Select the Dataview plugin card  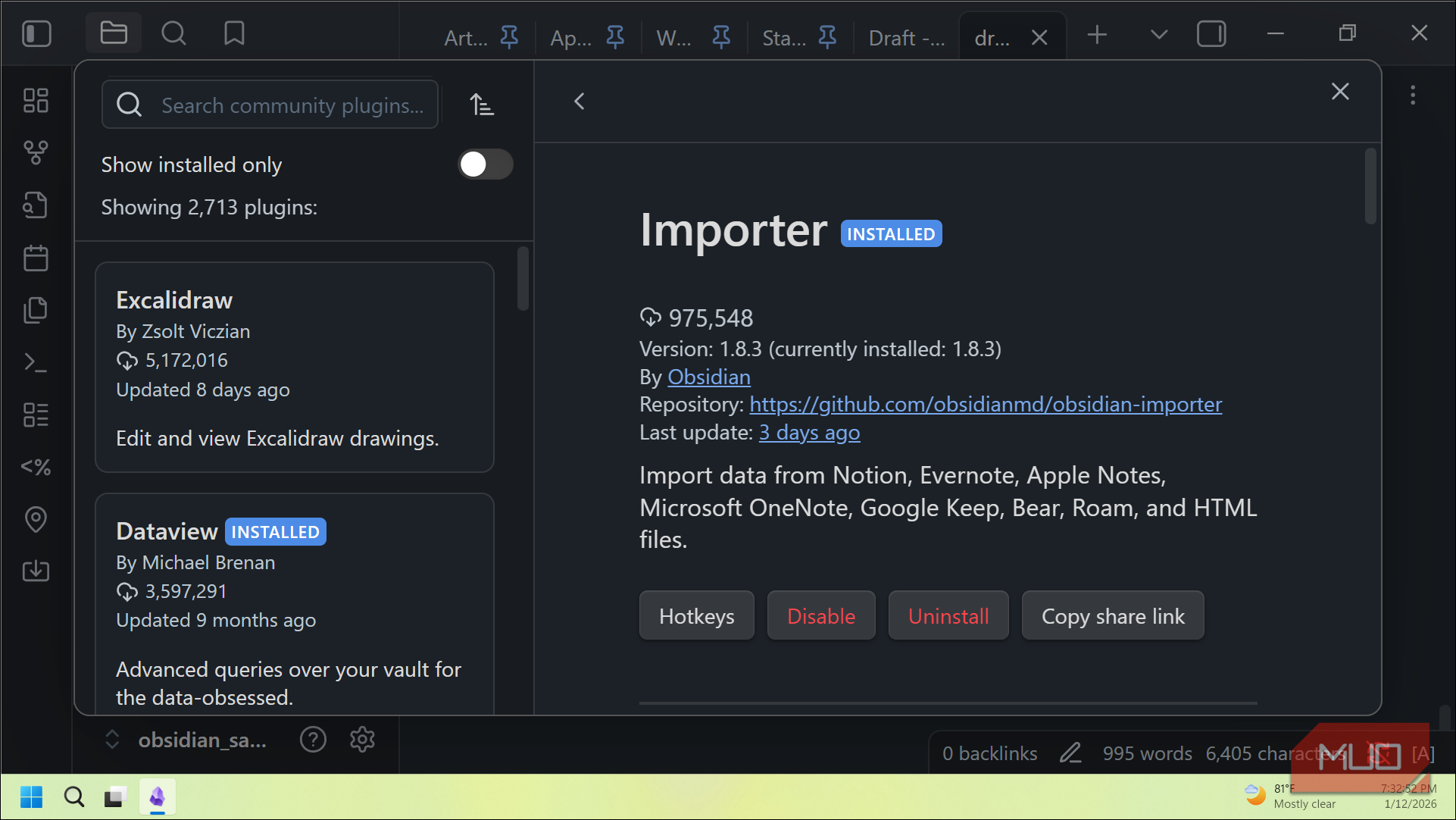point(295,604)
